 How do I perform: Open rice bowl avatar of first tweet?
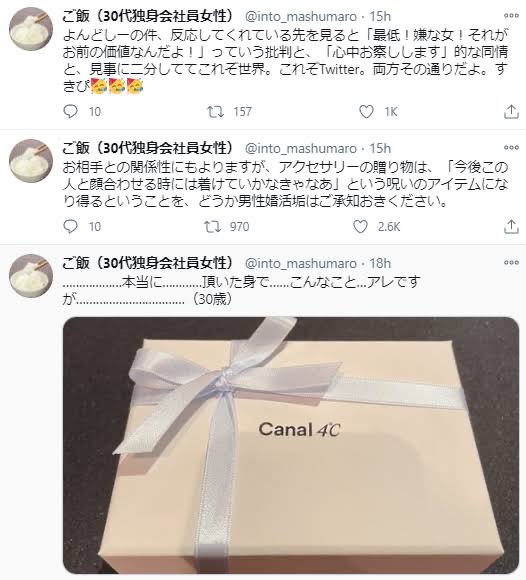click(31, 28)
